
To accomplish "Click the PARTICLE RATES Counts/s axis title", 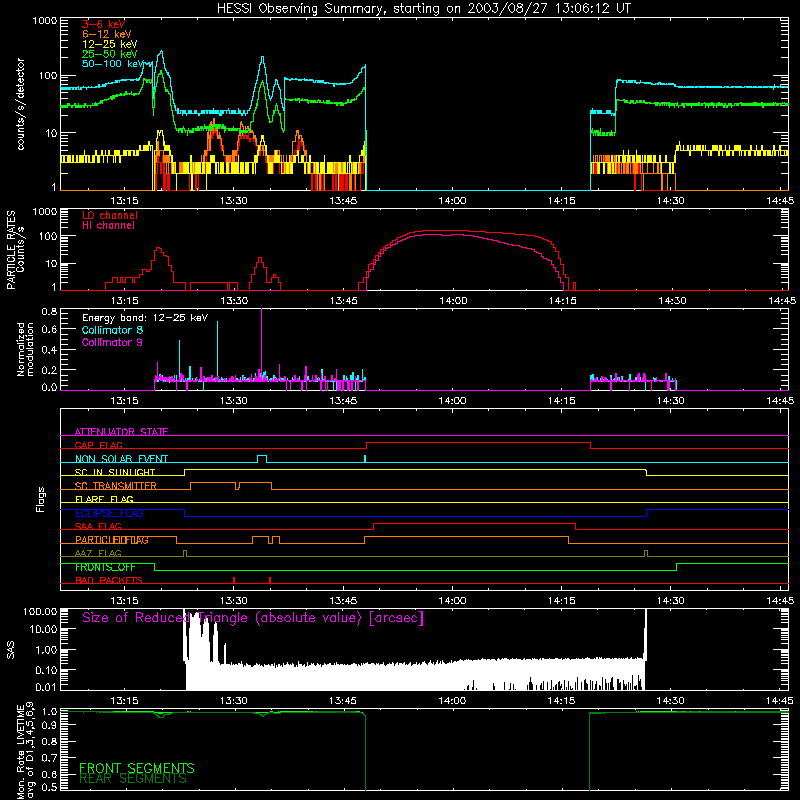I will (16, 250).
